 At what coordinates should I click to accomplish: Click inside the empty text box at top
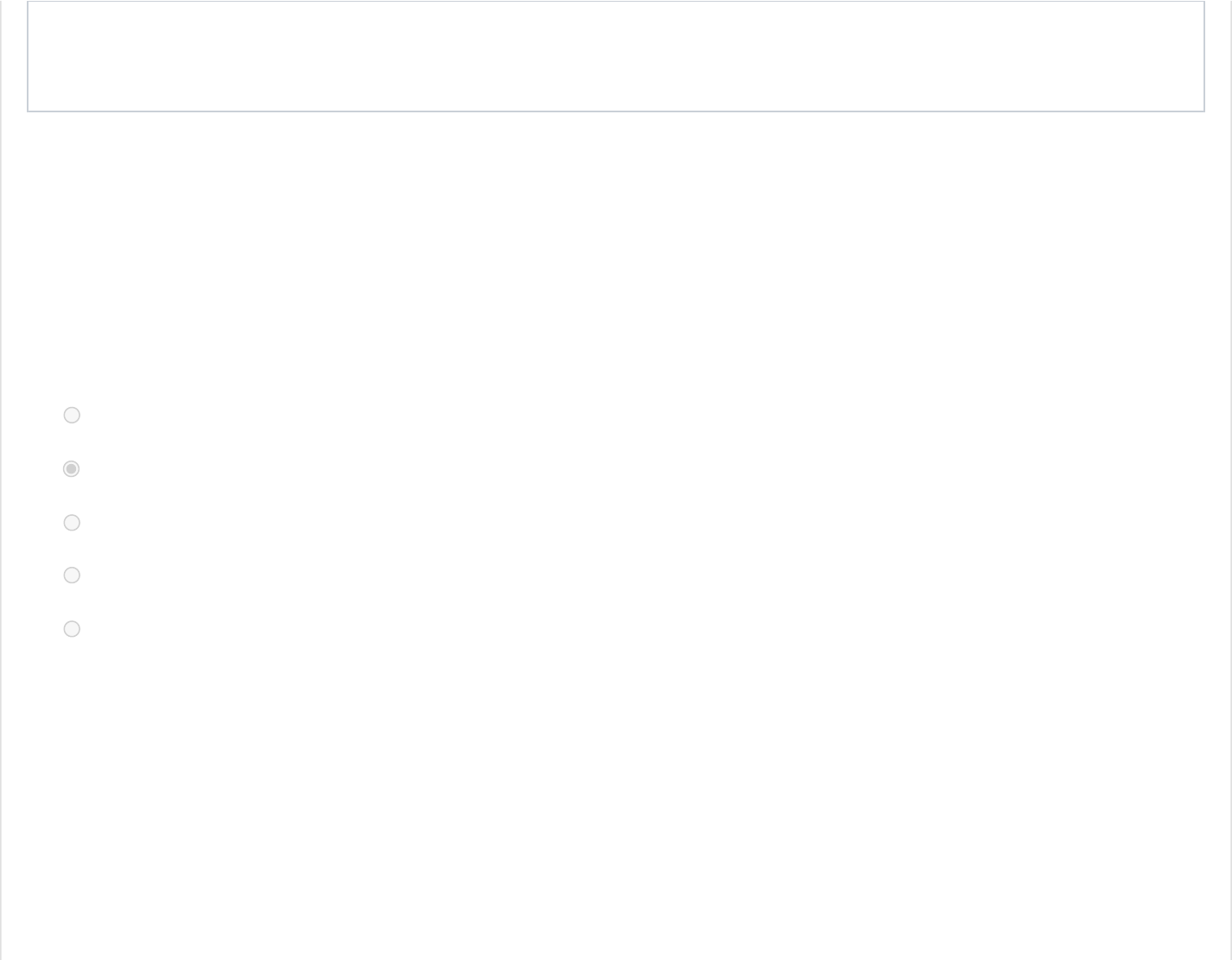point(615,56)
